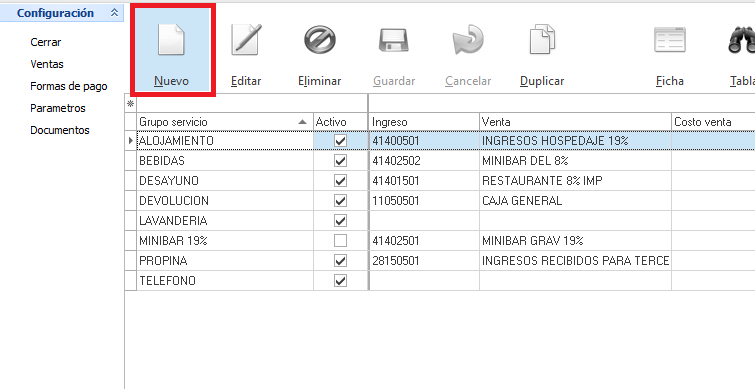Uncheck Activo for ALOJAMIENTO
The width and height of the screenshot is (755, 389).
point(340,141)
